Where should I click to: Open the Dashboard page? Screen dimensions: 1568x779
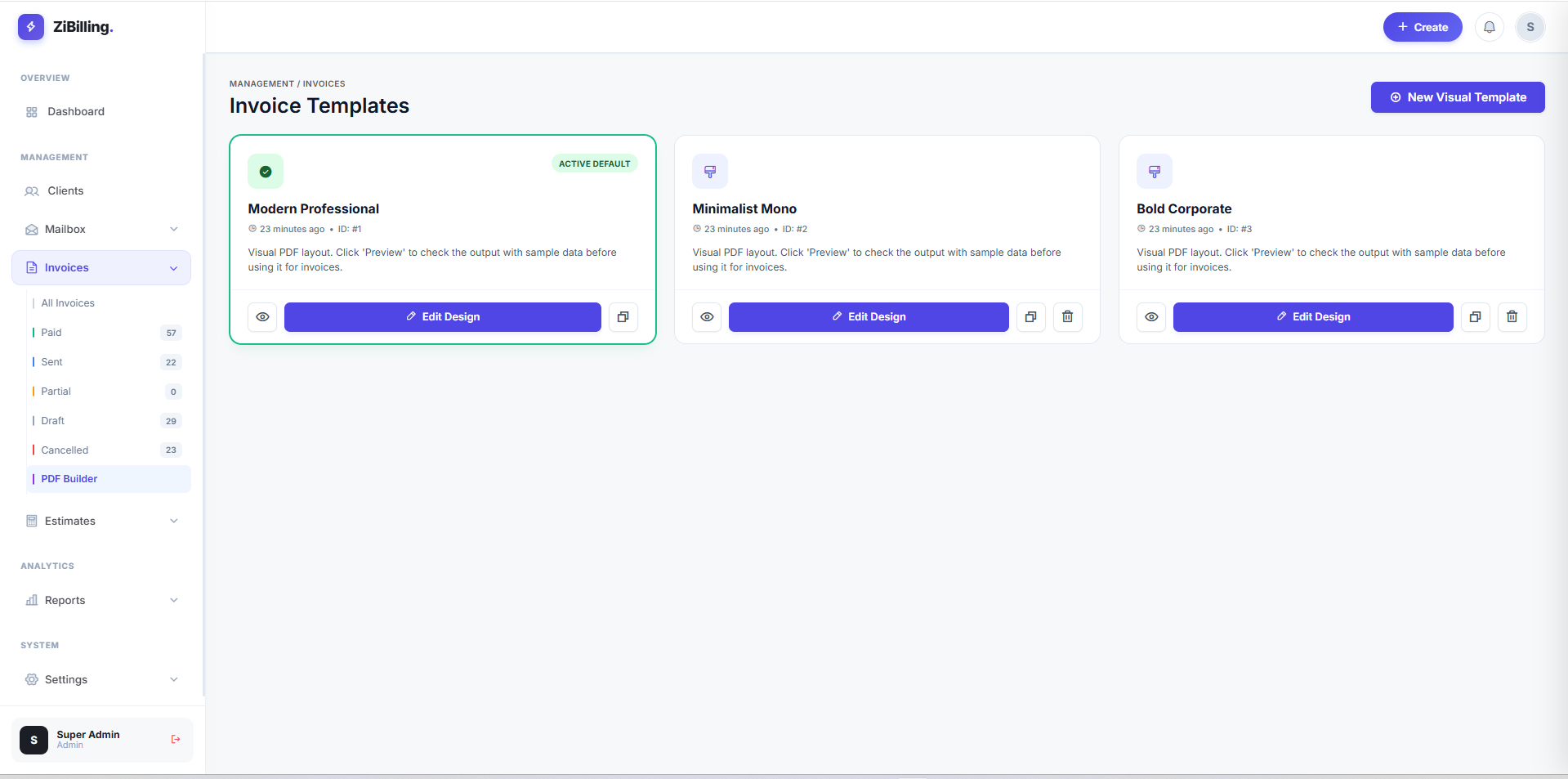point(75,112)
